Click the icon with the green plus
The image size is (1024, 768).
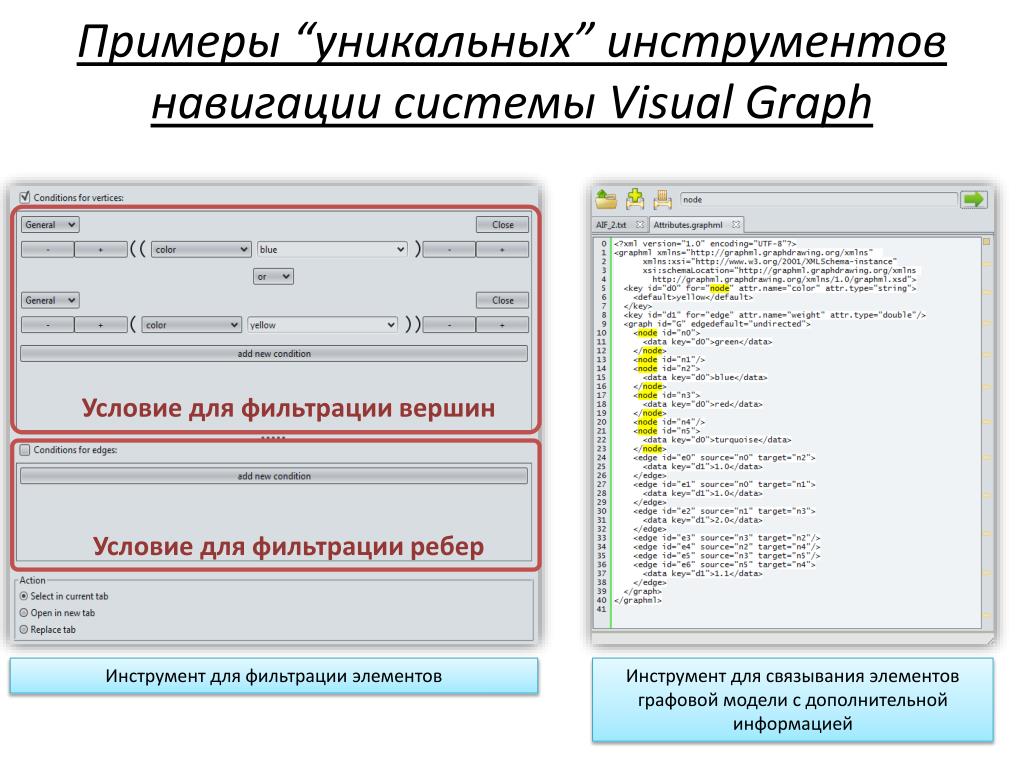[634, 199]
